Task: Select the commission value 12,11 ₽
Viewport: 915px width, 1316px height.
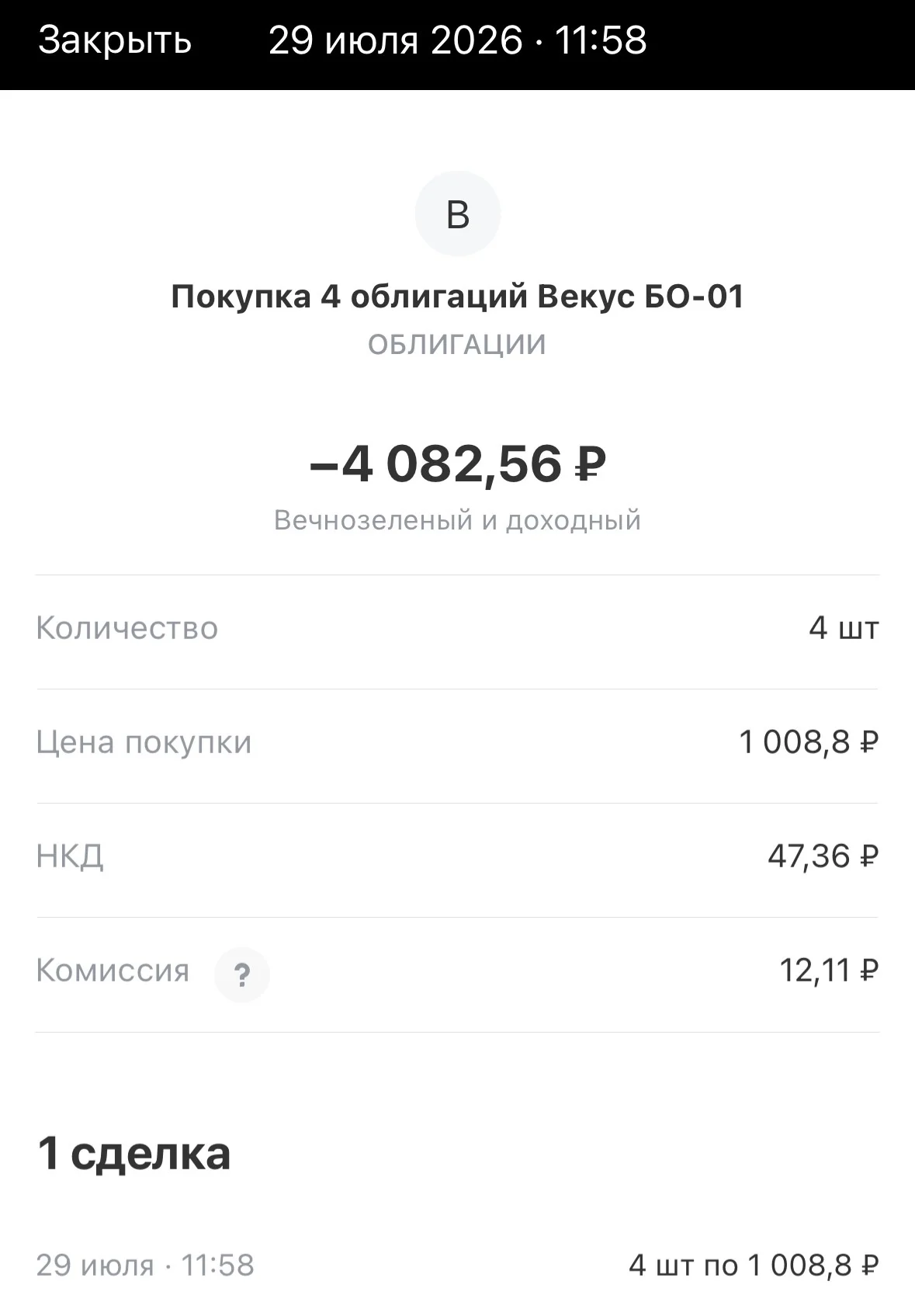Action: click(829, 971)
